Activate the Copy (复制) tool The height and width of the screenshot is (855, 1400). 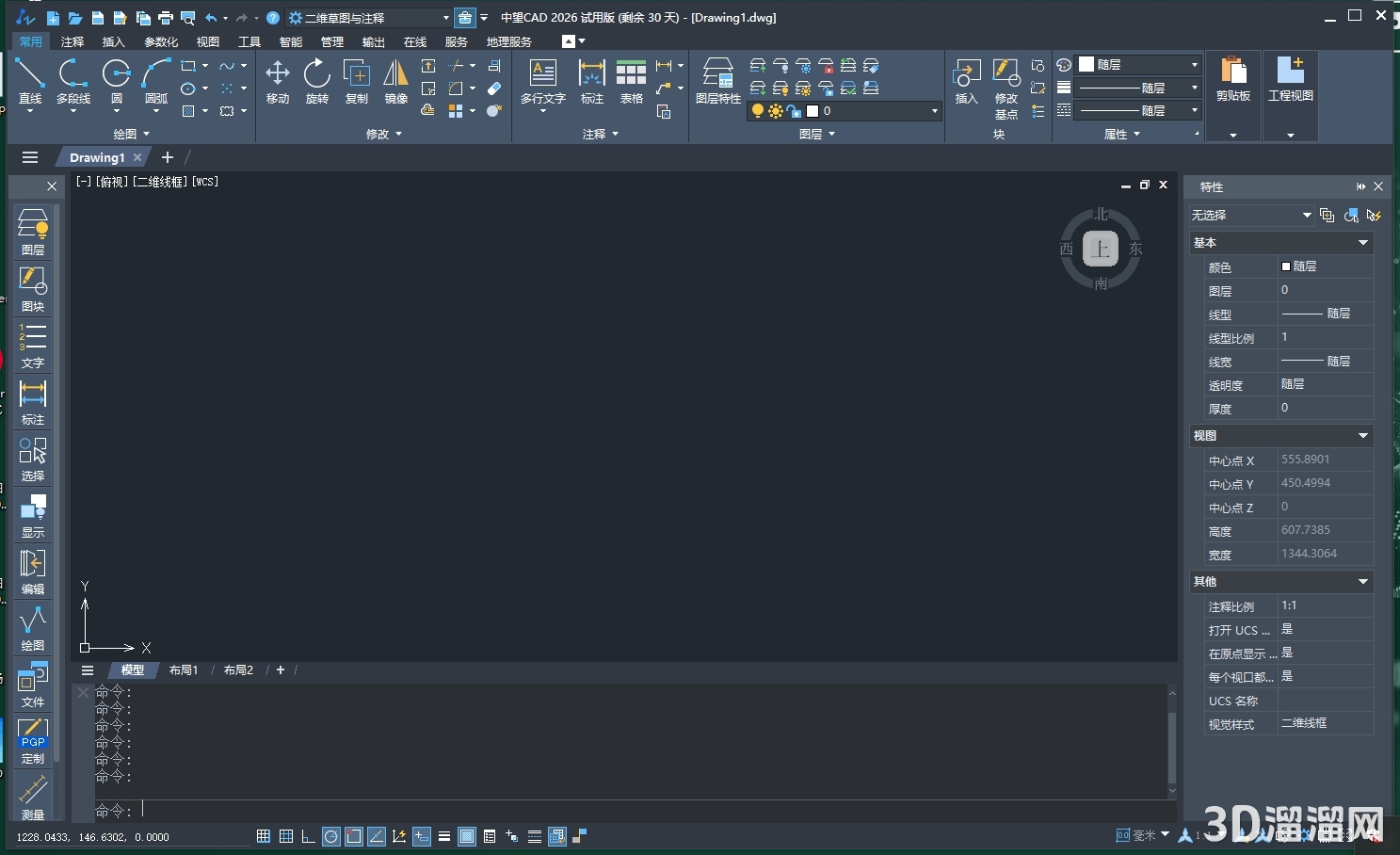(357, 81)
